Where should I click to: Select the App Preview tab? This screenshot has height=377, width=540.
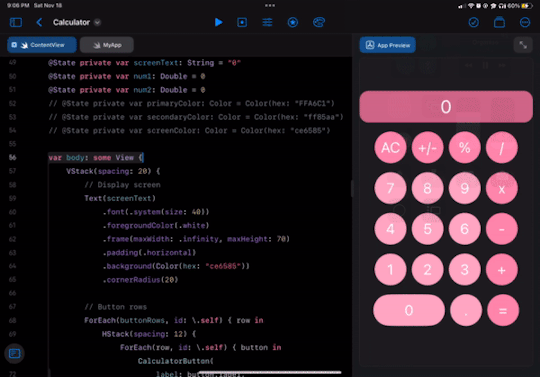coord(387,45)
